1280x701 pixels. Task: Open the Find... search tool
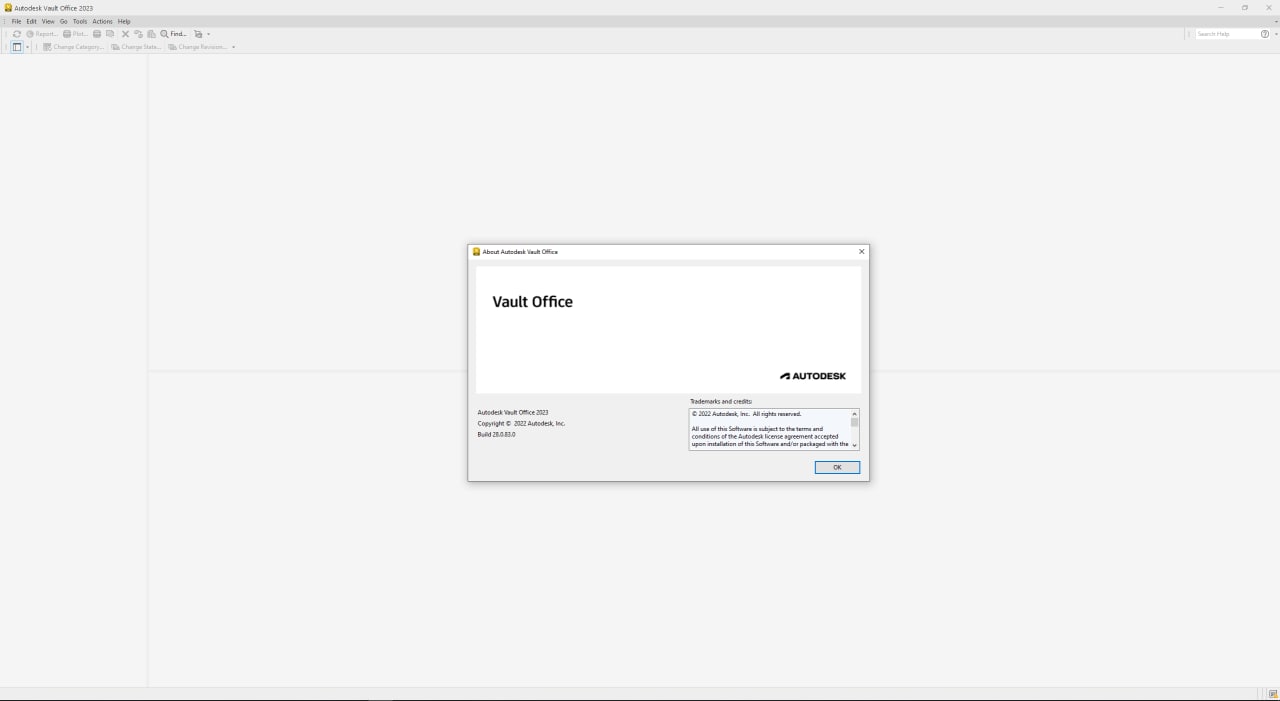click(174, 34)
